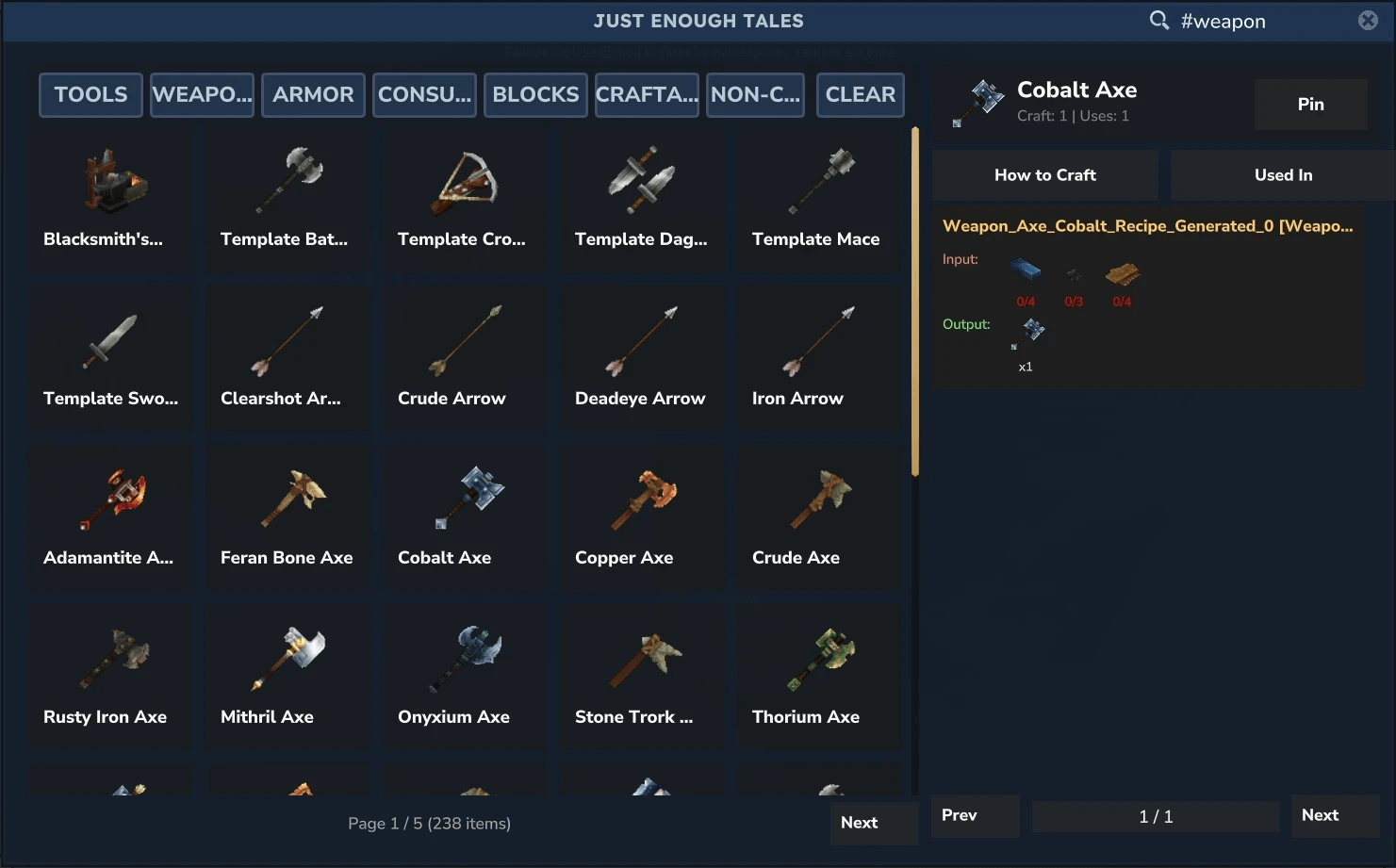The width and height of the screenshot is (1396, 868).
Task: Select the Onyxium Axe icon
Action: 467,658
